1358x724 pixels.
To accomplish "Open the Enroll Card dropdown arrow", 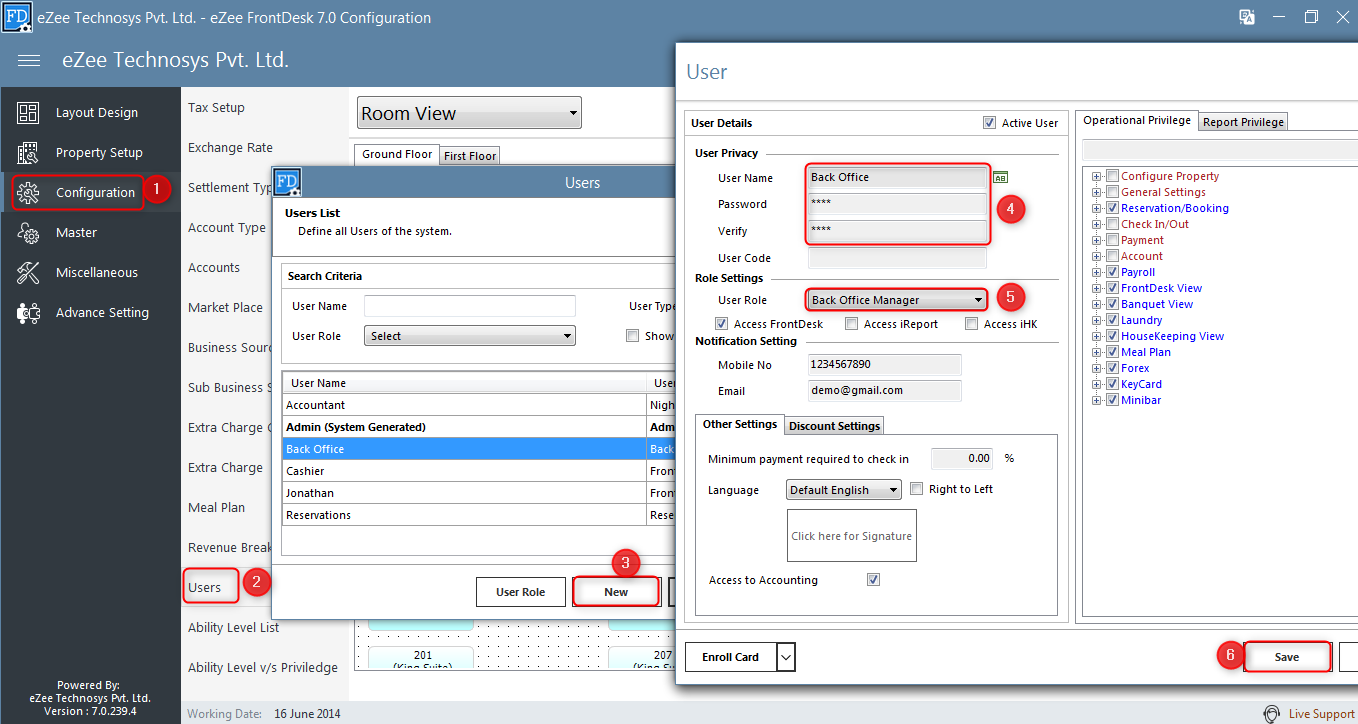I will click(785, 657).
